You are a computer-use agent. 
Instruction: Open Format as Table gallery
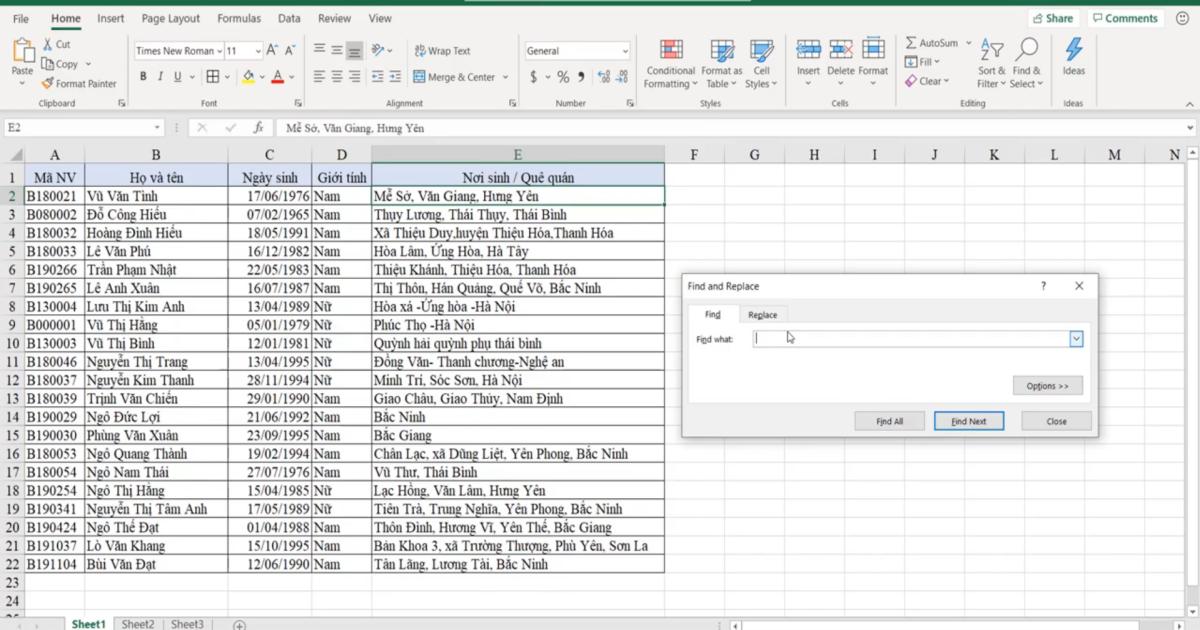click(x=722, y=64)
